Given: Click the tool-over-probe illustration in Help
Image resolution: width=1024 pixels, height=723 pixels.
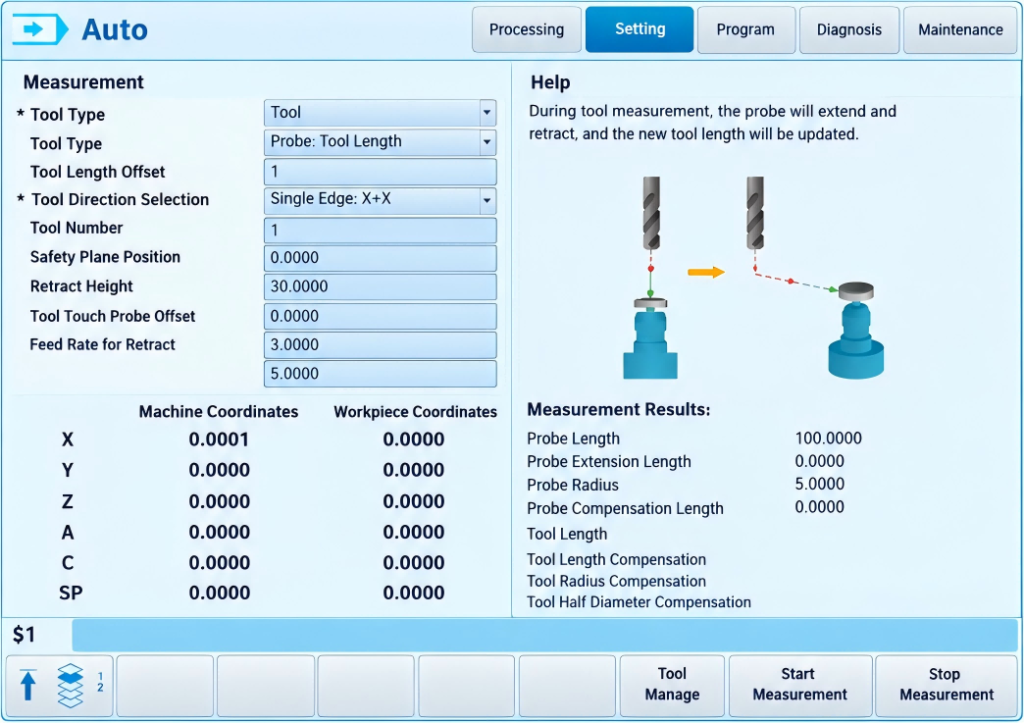Looking at the screenshot, I should click(650, 278).
